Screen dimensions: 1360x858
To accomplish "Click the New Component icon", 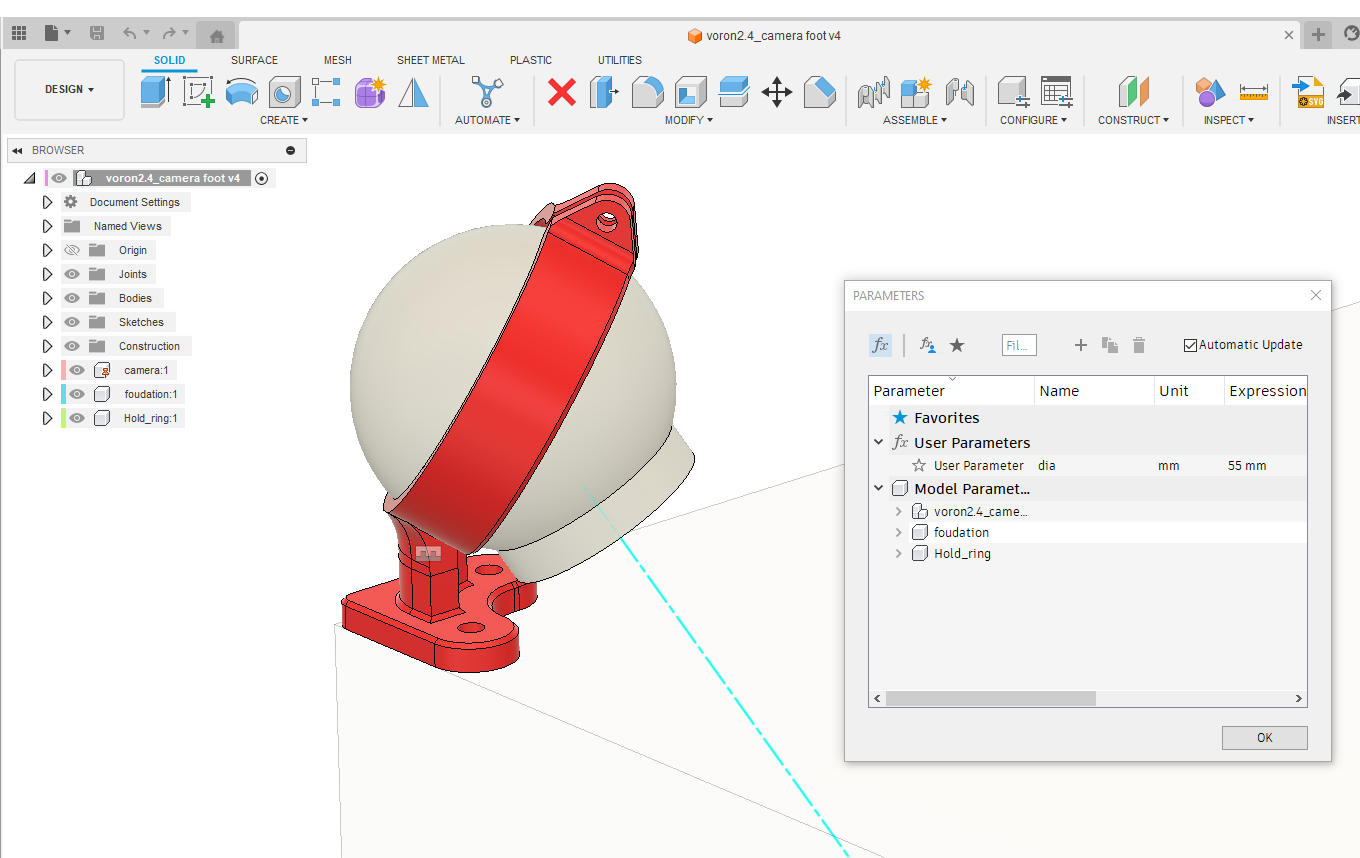I will 916,92.
